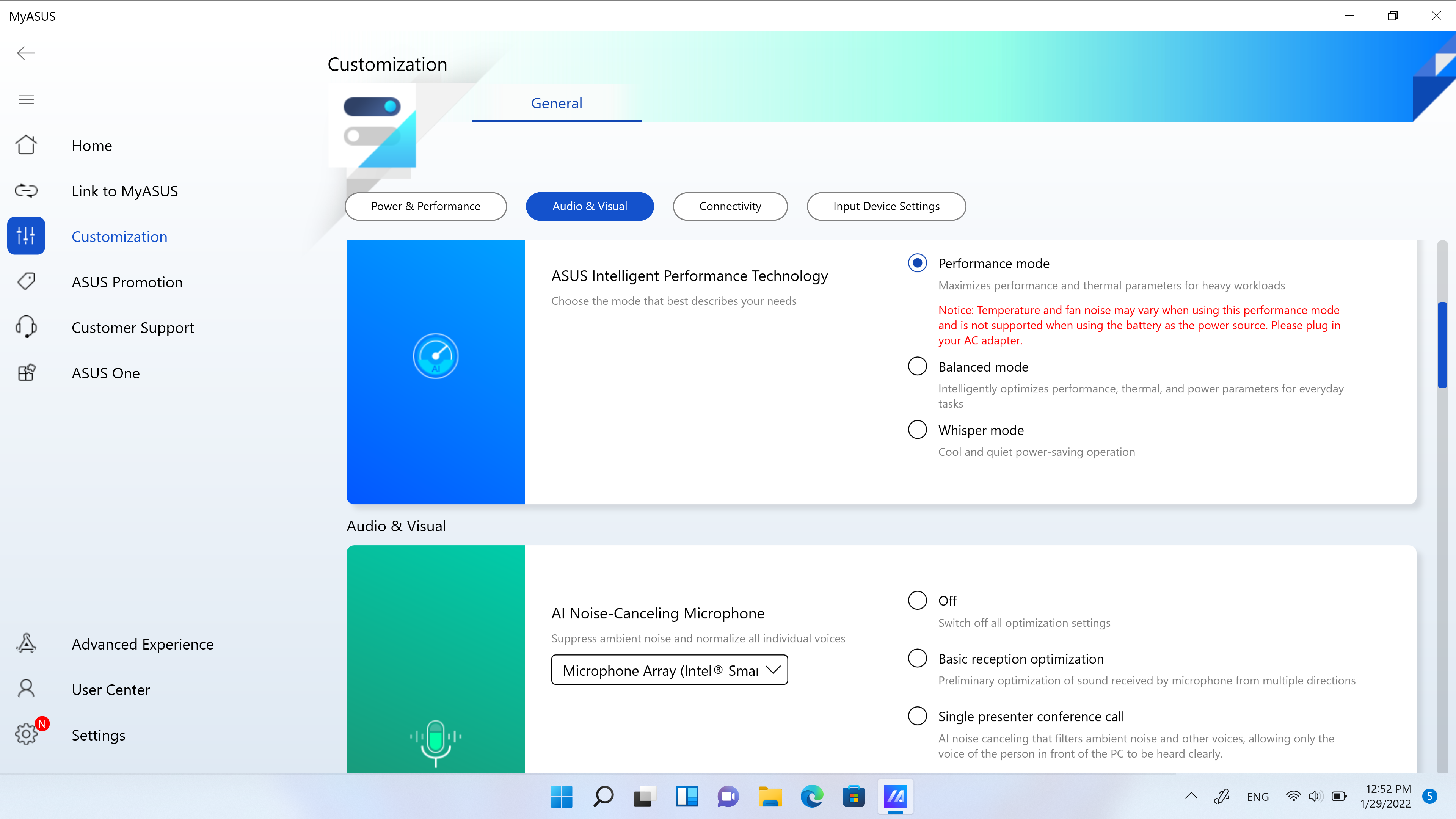Open Advanced Experience page
This screenshot has width=1456, height=819.
143,644
